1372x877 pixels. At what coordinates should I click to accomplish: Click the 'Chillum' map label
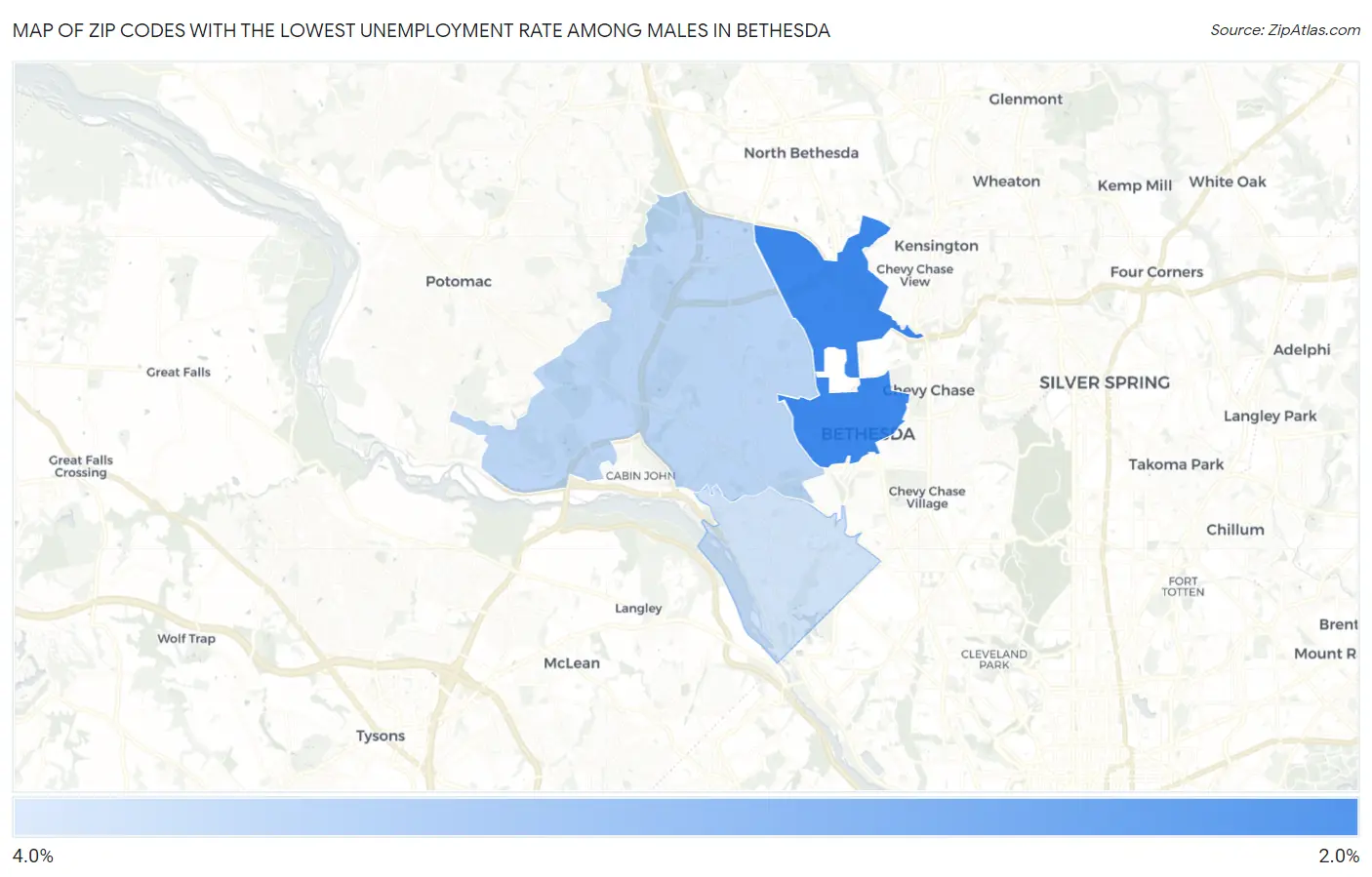1235,529
